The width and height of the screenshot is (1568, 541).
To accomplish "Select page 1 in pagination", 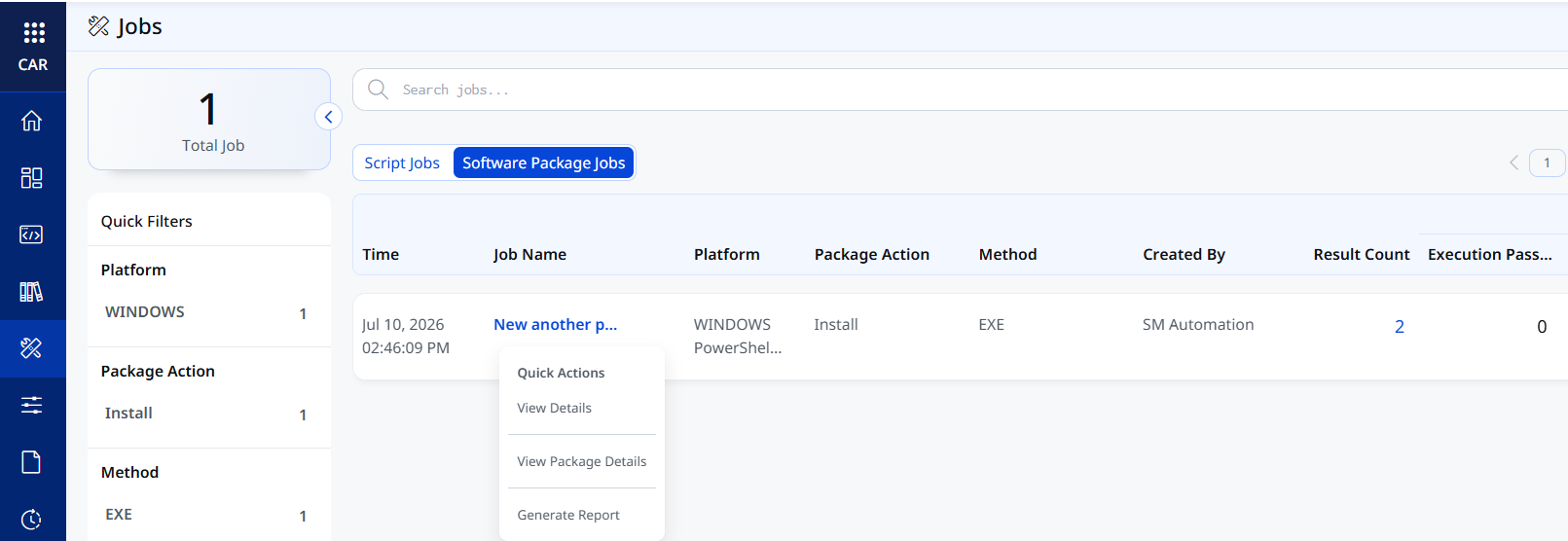I will 1547,162.
